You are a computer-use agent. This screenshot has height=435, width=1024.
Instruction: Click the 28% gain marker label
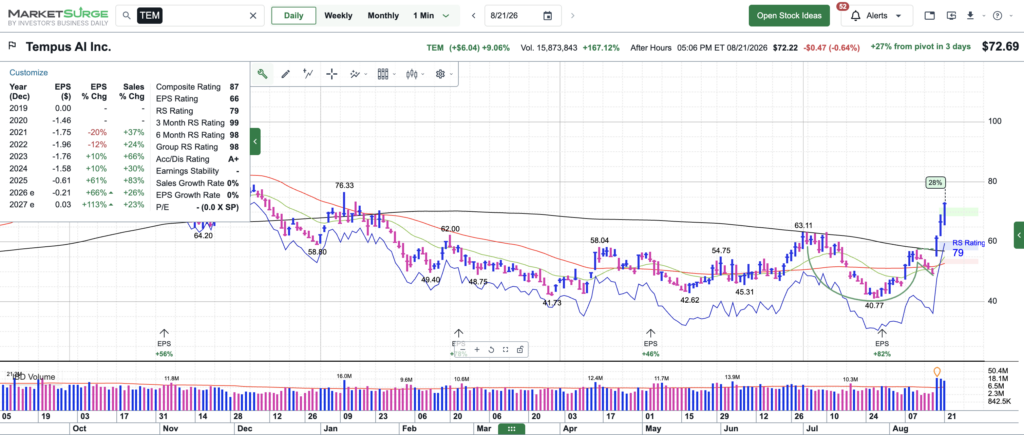click(935, 183)
